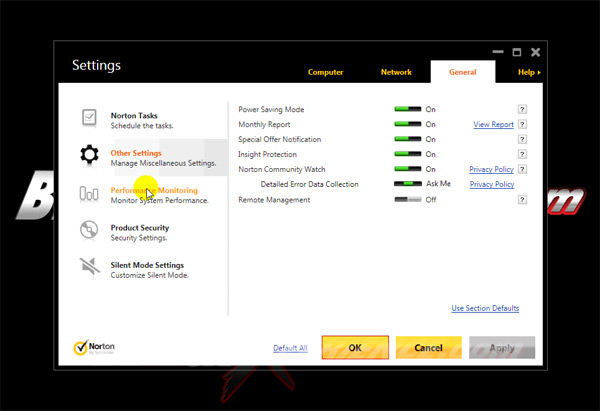This screenshot has width=600, height=411.
Task: Toggle Monthly Report switch
Action: click(x=408, y=124)
